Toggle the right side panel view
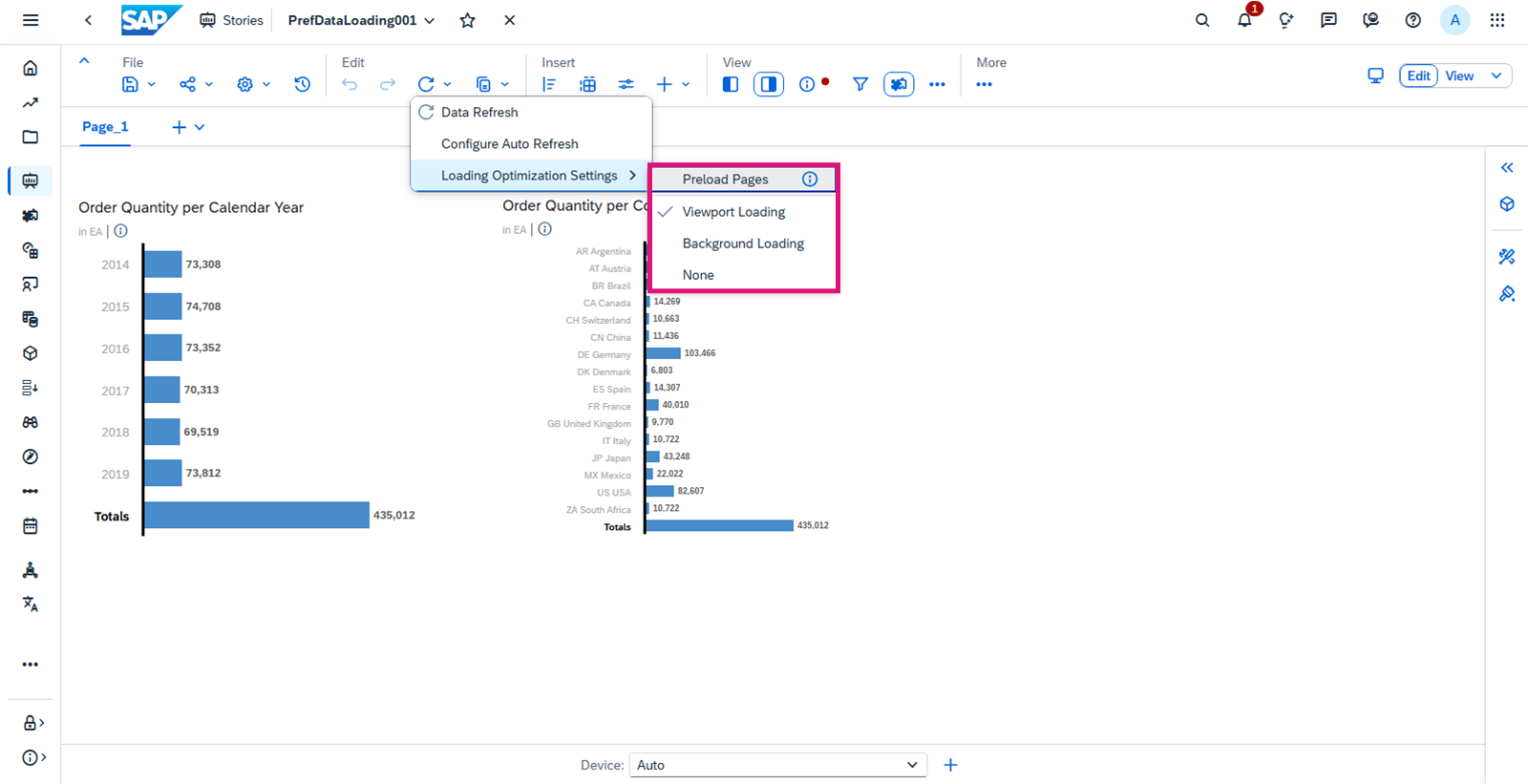 coord(769,84)
